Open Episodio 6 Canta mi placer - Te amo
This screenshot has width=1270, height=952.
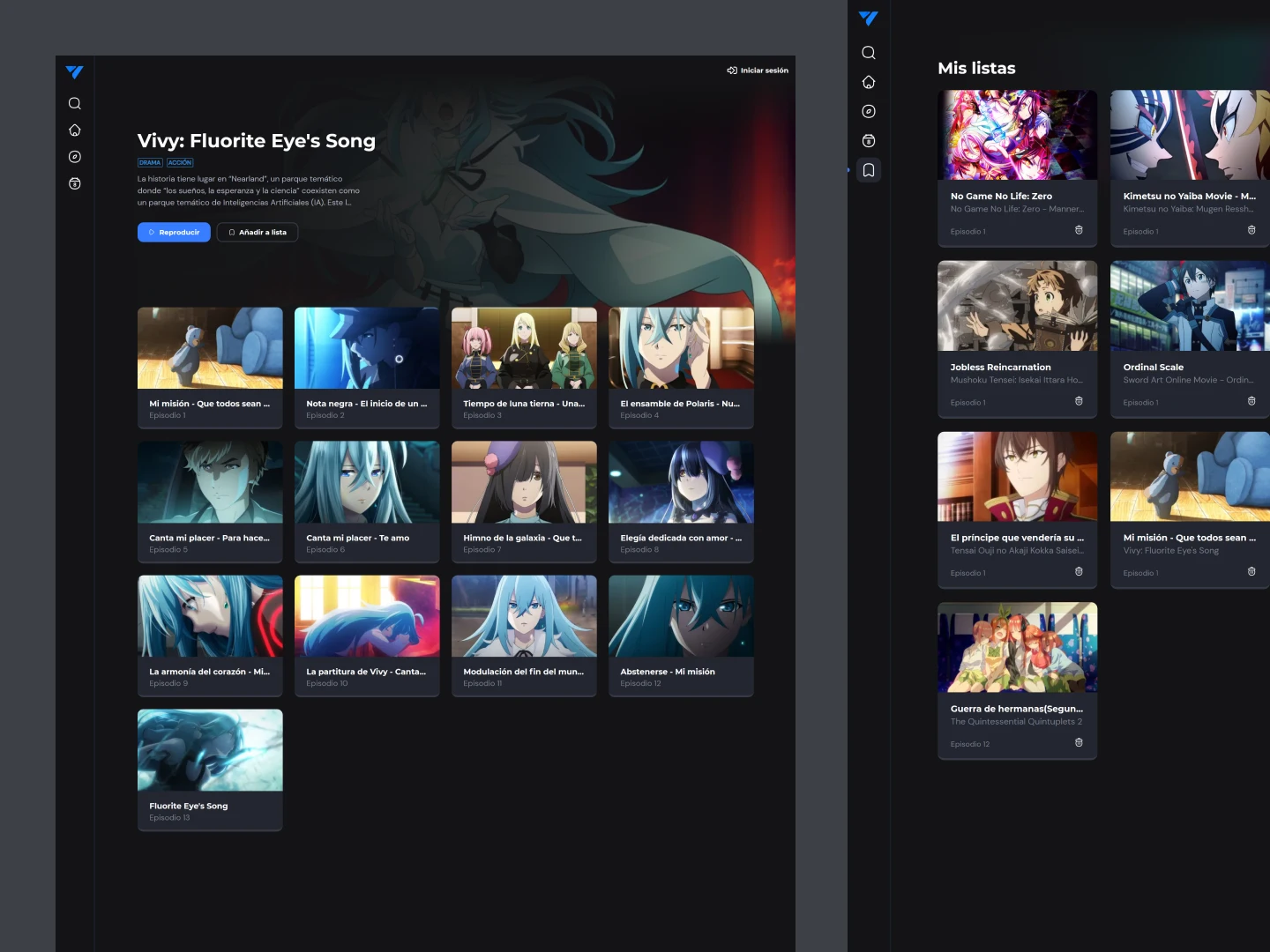point(367,482)
